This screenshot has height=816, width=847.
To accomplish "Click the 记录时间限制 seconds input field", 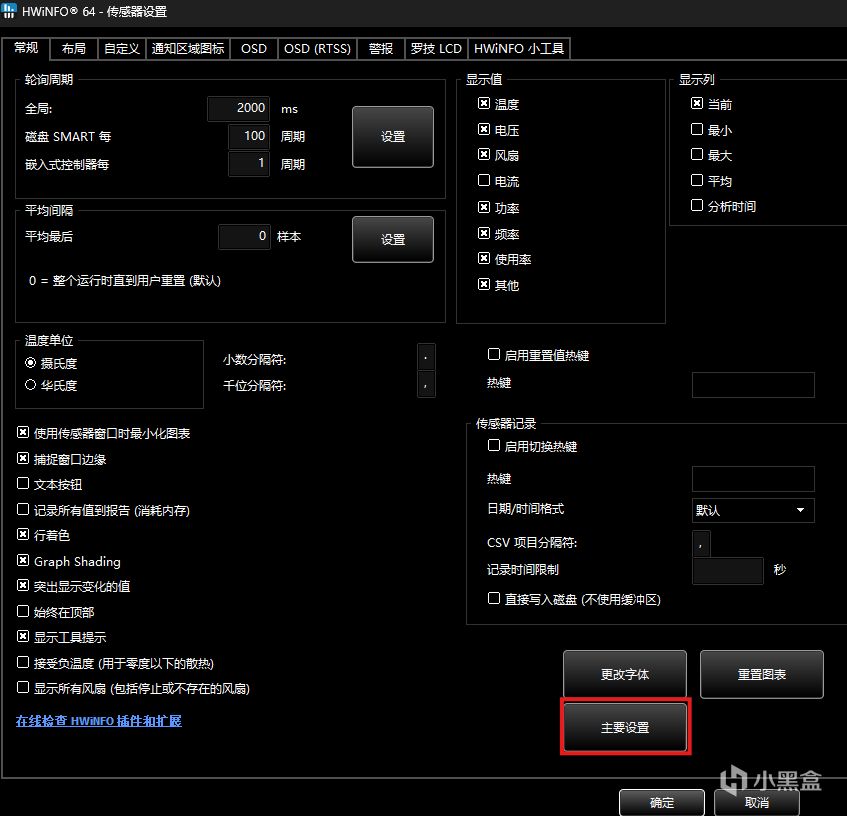I will [x=728, y=571].
